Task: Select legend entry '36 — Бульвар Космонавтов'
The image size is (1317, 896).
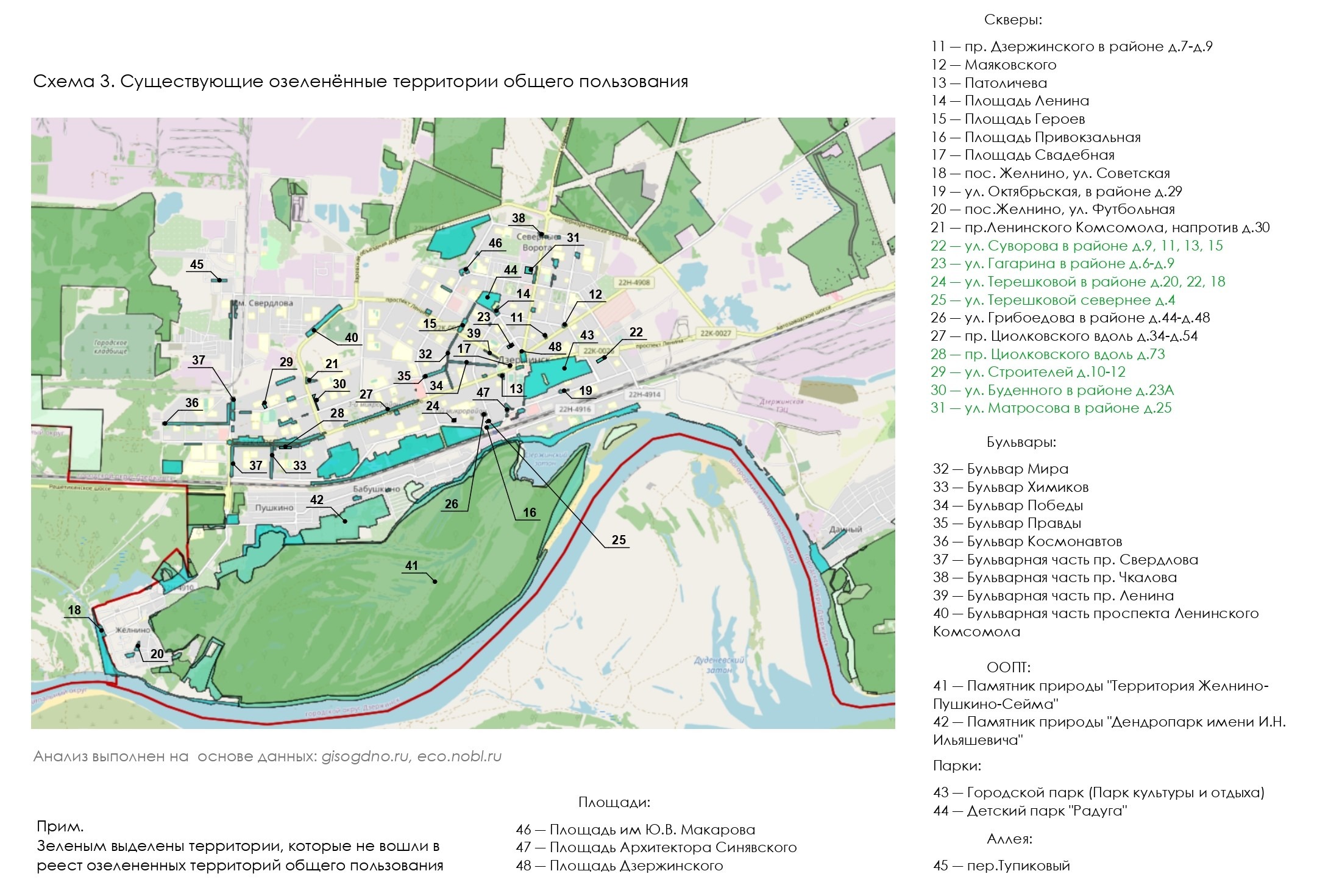Action: 1028,542
